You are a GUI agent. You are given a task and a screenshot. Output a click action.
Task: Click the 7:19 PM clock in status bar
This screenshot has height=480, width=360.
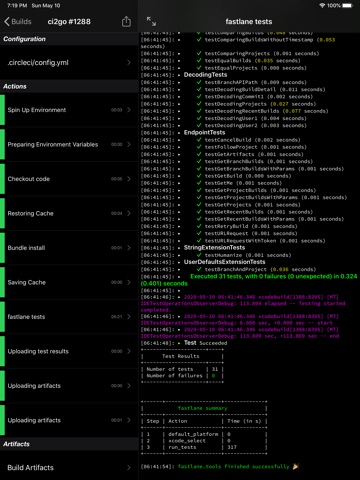[x=17, y=6]
